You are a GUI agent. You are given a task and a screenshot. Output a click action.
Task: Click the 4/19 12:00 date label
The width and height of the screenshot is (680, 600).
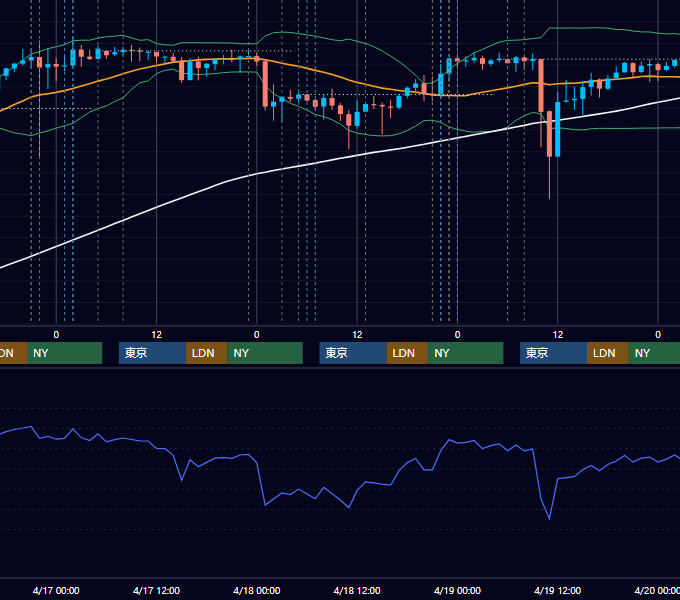coord(557,590)
